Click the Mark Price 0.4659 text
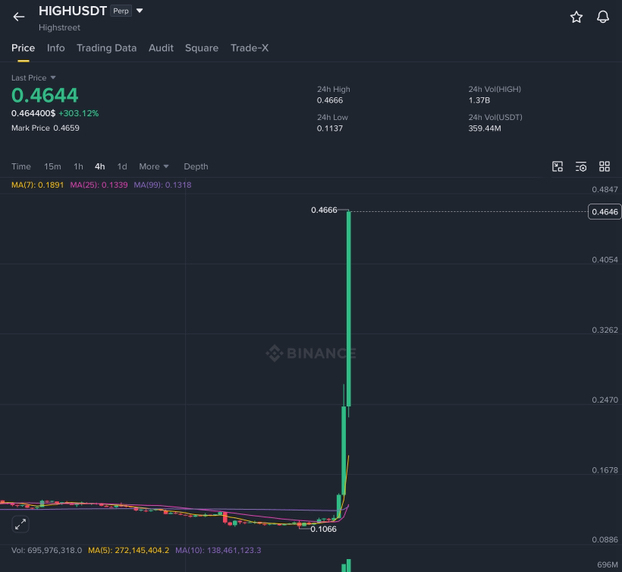This screenshot has width=622, height=572. tap(45, 128)
